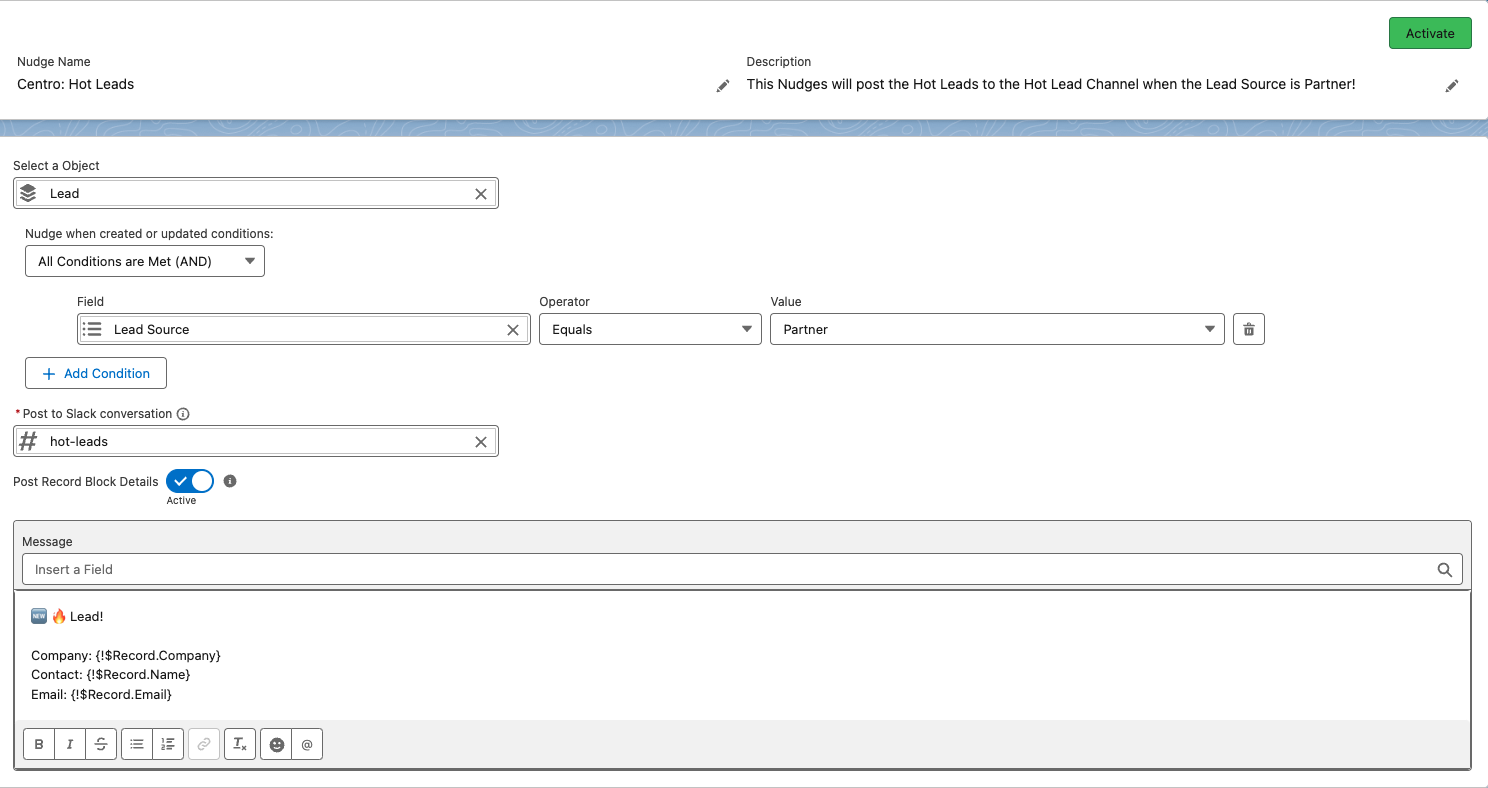Click the search magnifier in Insert a Field
The height and width of the screenshot is (788, 1488).
coord(1445,570)
